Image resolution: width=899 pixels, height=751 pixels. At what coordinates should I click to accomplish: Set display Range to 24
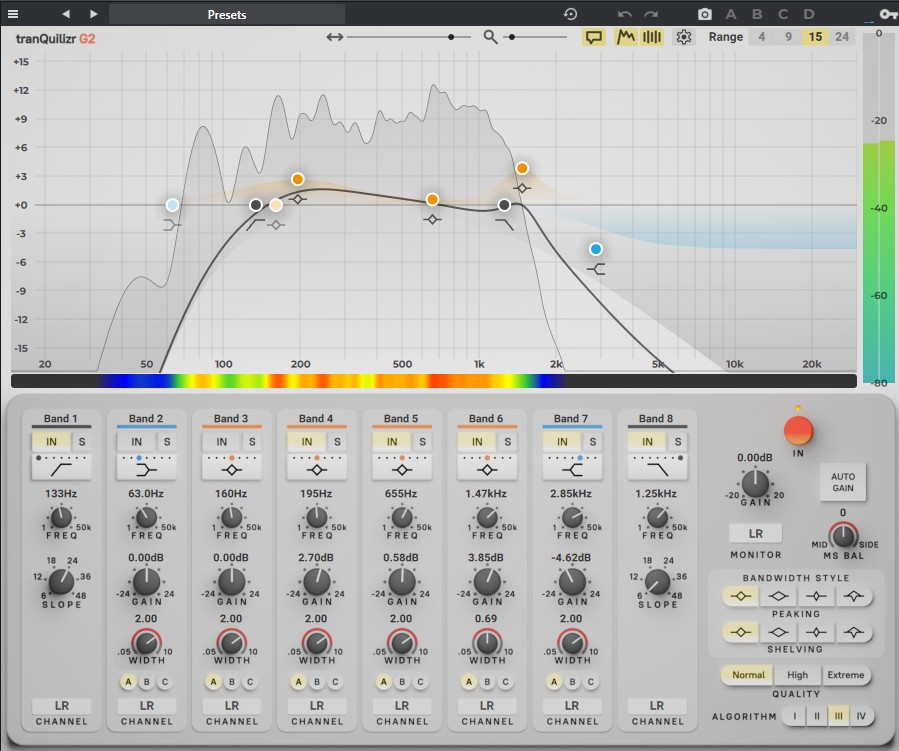(x=842, y=37)
